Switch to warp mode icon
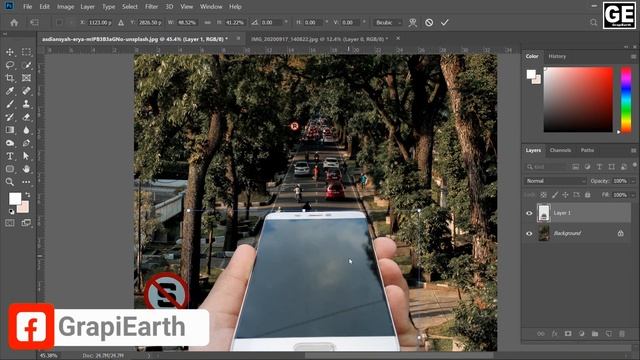Image resolution: width=640 pixels, height=360 pixels. pos(413,22)
